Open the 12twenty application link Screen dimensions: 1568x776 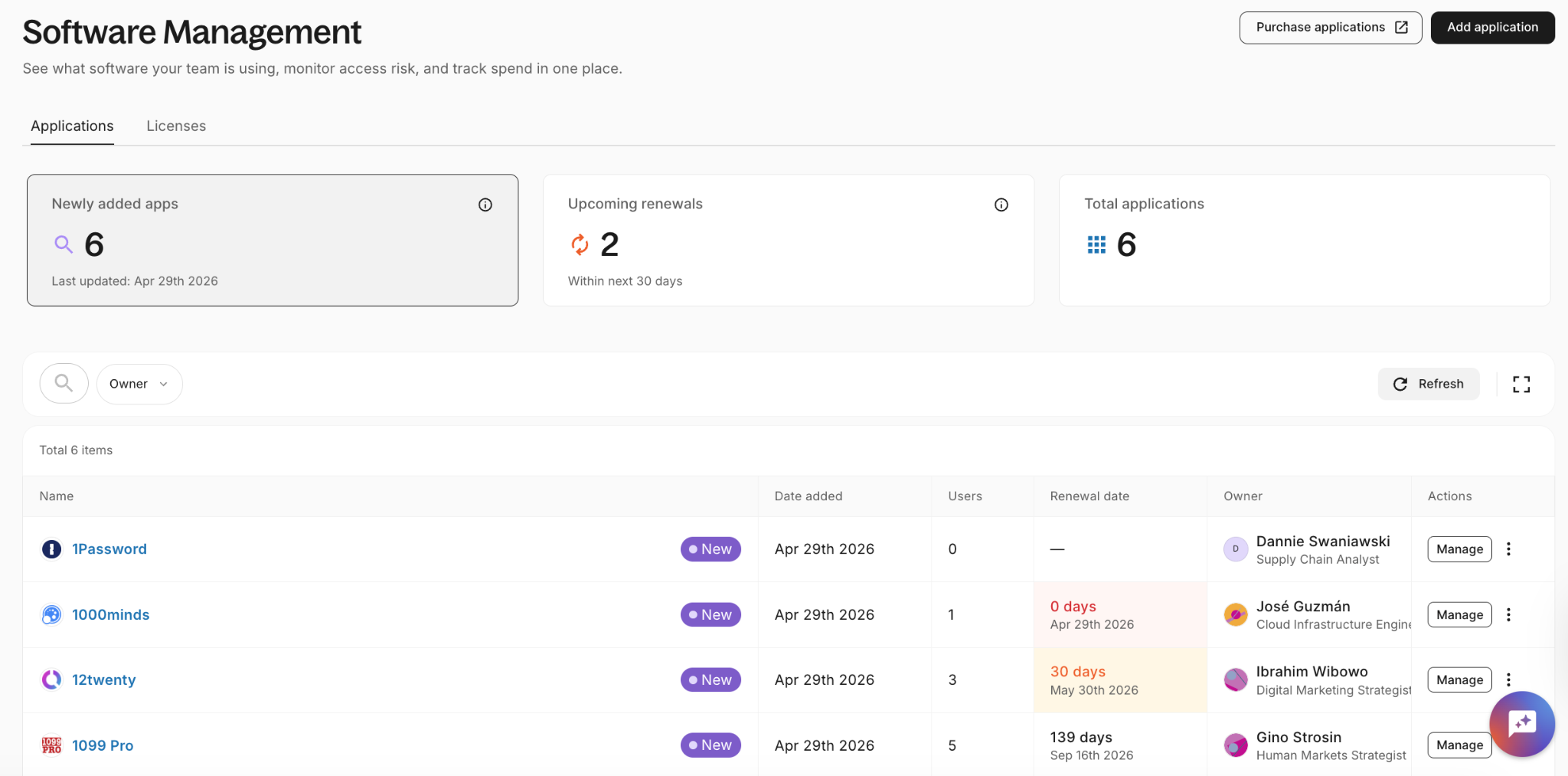tap(104, 680)
